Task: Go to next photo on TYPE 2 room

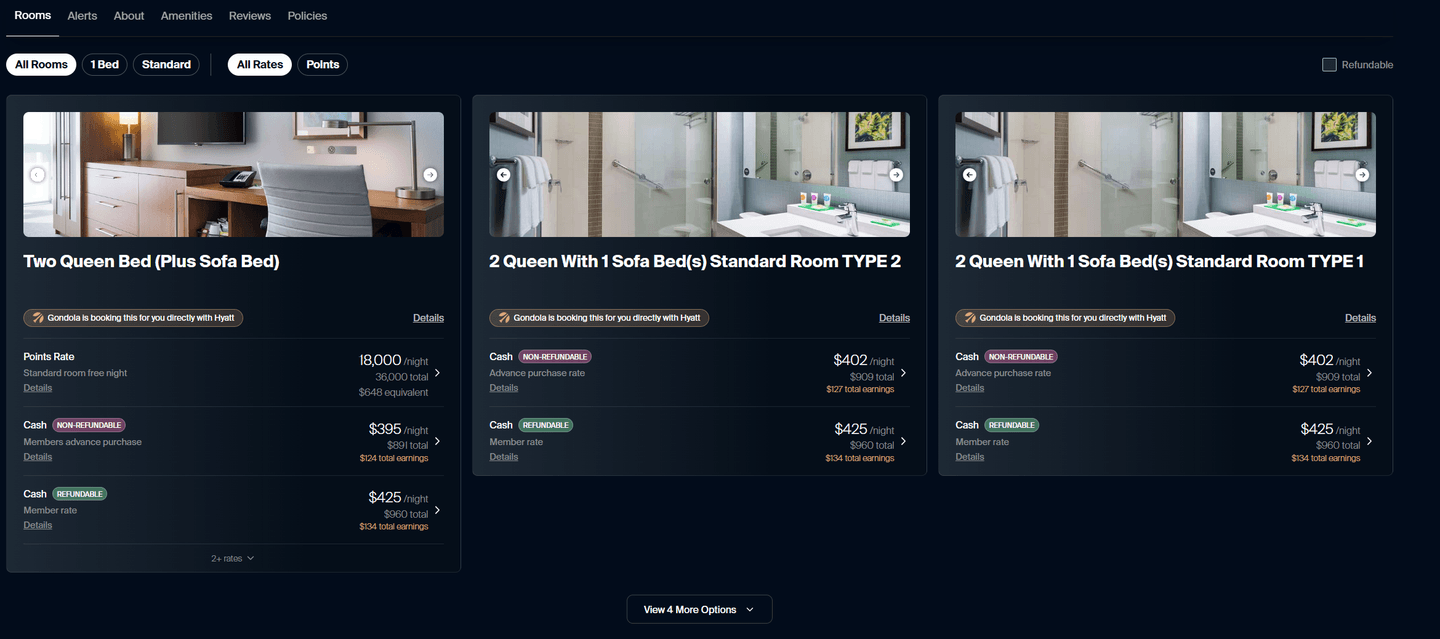Action: coord(896,175)
